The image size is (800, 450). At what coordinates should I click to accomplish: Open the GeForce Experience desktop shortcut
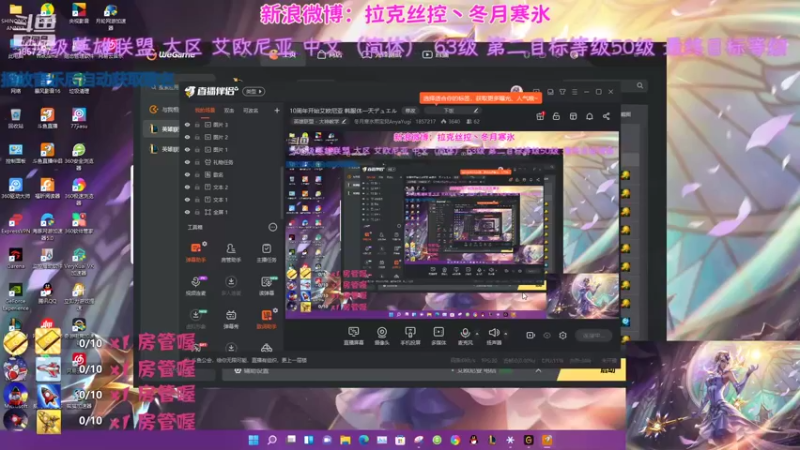(15, 296)
